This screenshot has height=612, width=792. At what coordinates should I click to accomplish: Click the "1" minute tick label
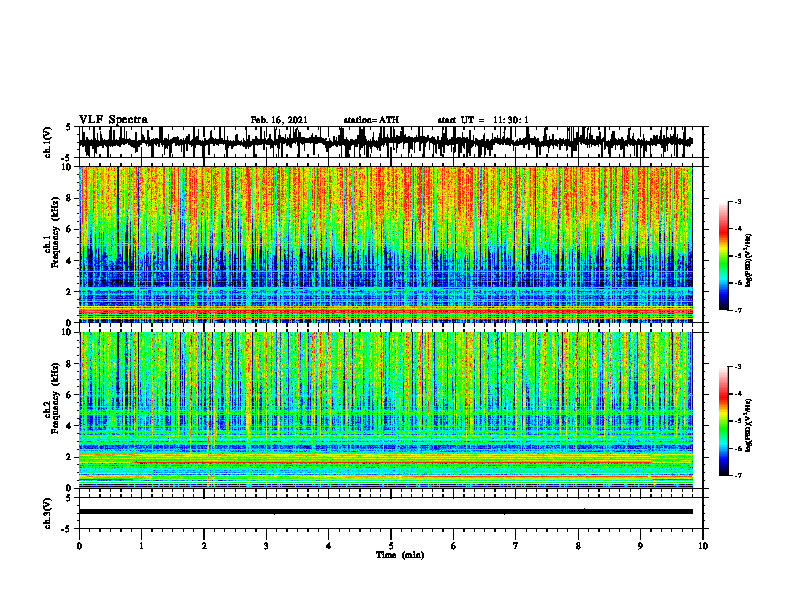coord(141,546)
